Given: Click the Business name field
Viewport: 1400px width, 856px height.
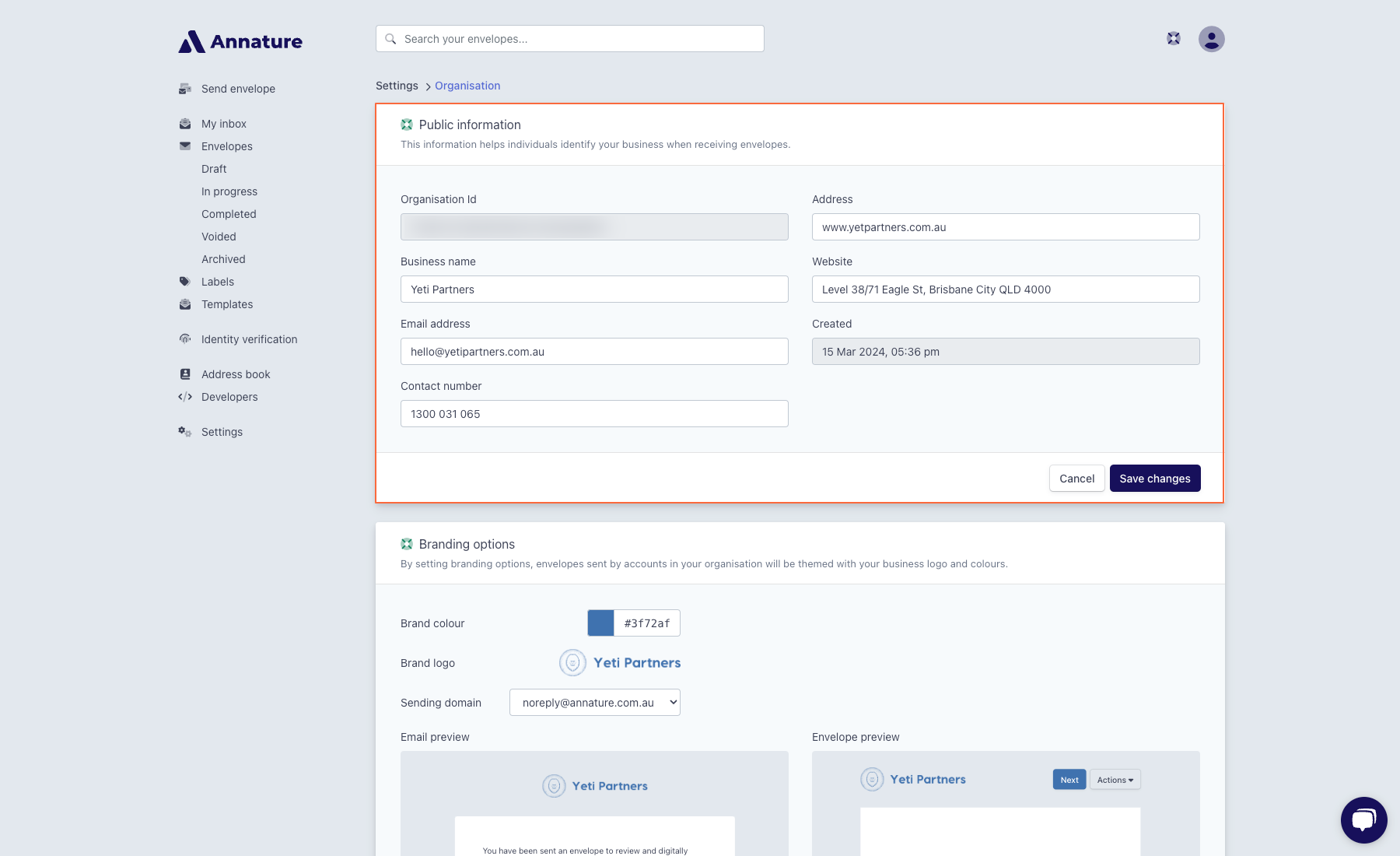Looking at the screenshot, I should [x=594, y=289].
